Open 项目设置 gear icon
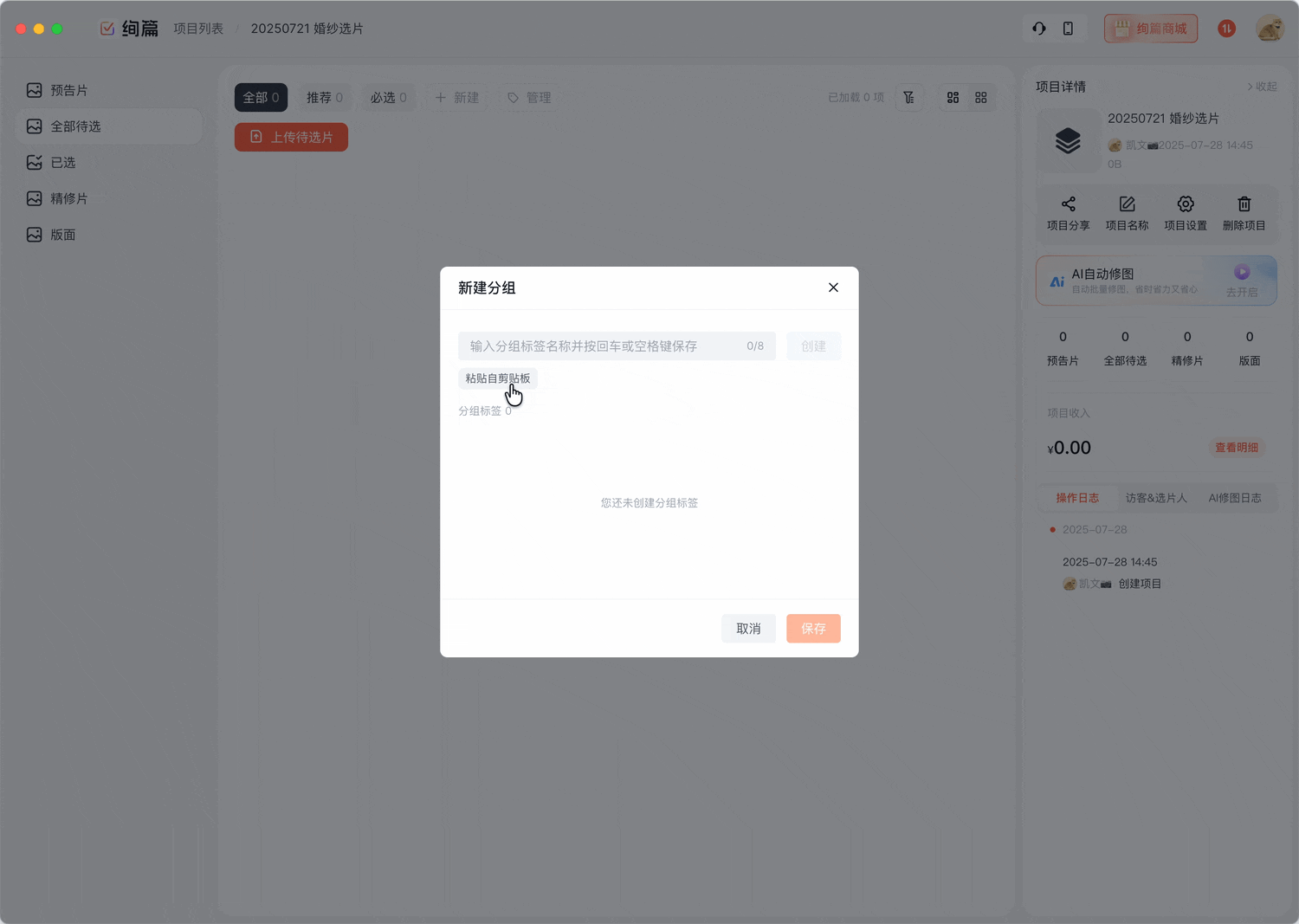 click(1186, 213)
